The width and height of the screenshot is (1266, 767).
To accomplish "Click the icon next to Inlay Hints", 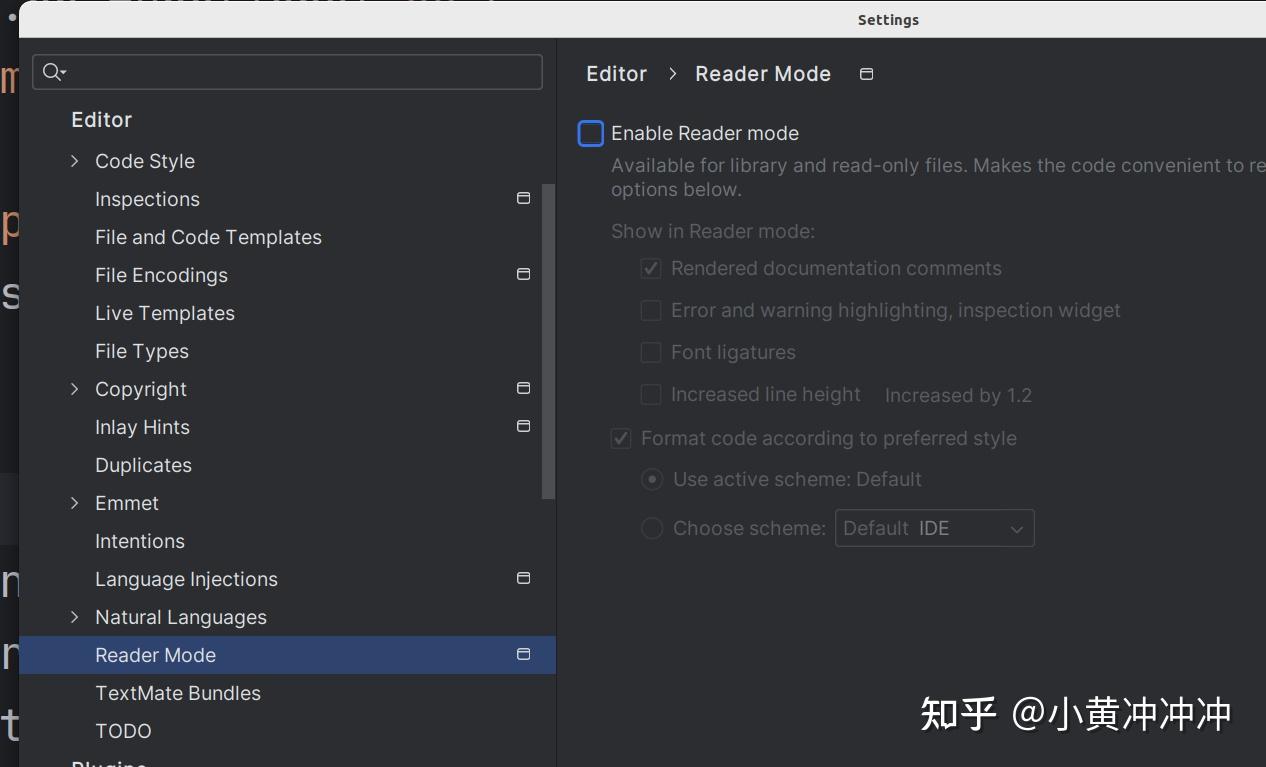I will click(x=523, y=426).
